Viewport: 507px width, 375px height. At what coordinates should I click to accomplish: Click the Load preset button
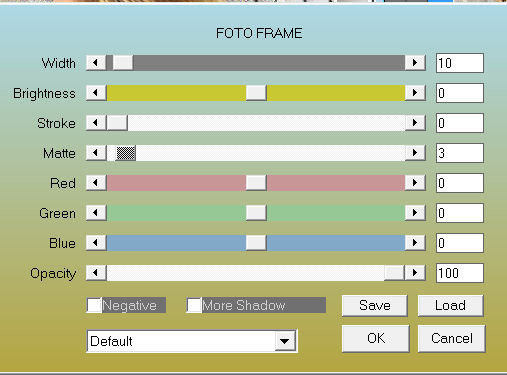point(450,305)
